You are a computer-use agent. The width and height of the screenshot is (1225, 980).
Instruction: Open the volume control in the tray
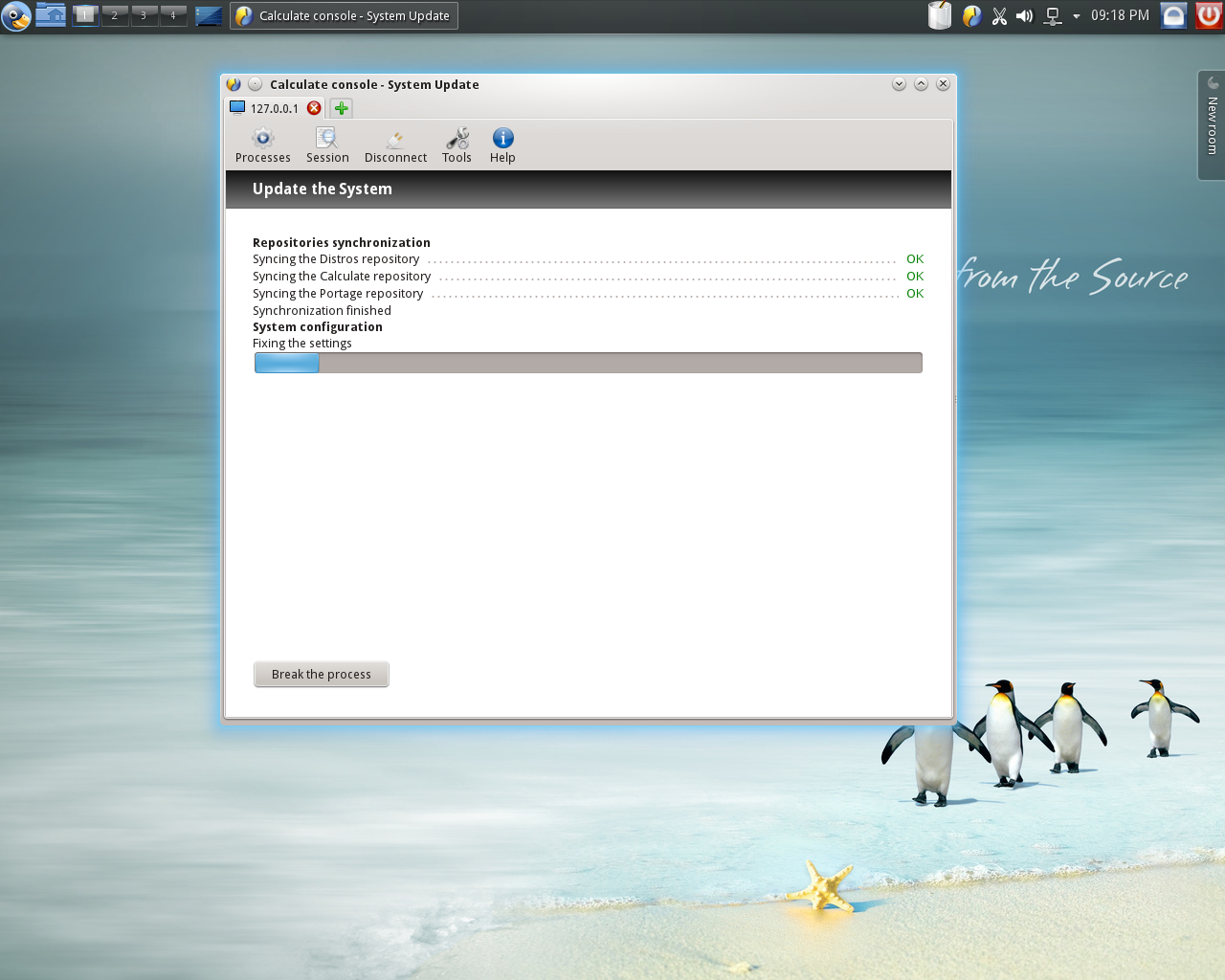tap(1025, 15)
